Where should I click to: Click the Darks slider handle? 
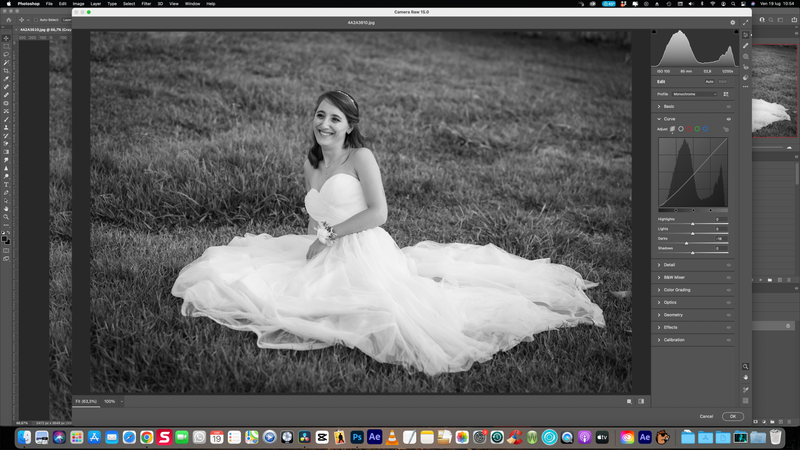(x=686, y=243)
